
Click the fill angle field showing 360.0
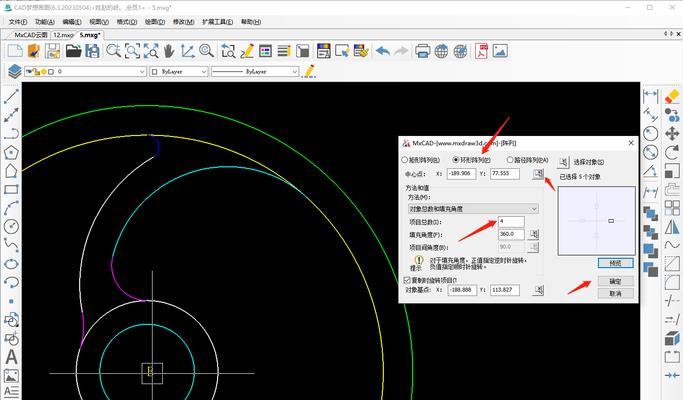511,234
